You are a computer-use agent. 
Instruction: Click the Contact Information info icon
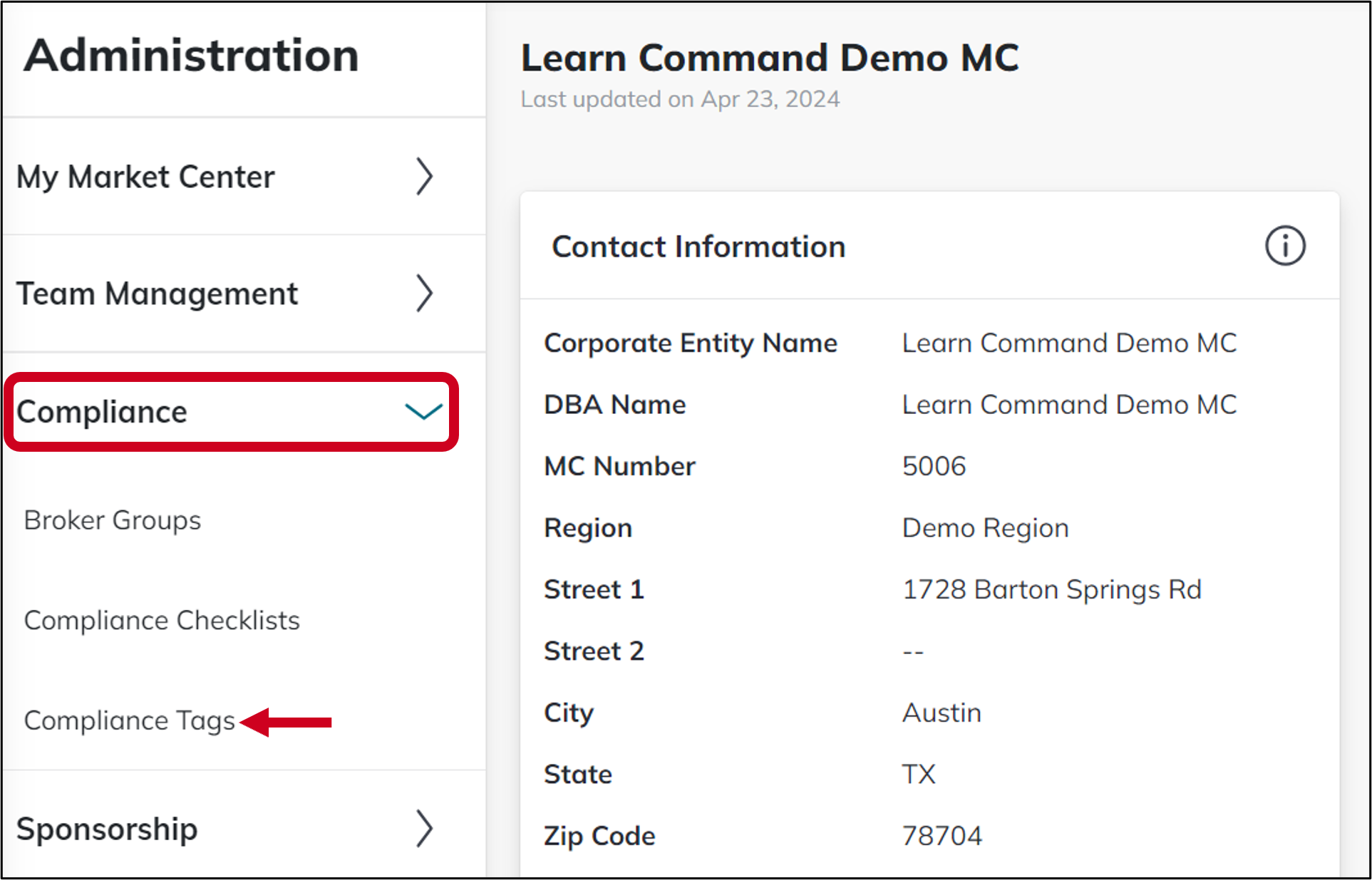coord(1285,247)
